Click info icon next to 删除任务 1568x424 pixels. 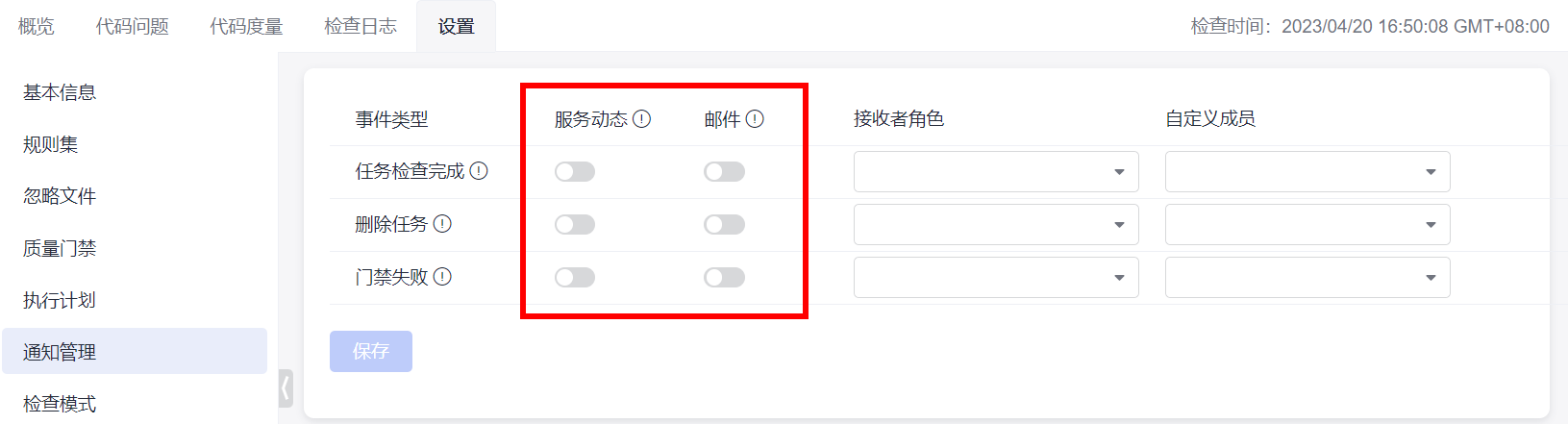pos(442,224)
